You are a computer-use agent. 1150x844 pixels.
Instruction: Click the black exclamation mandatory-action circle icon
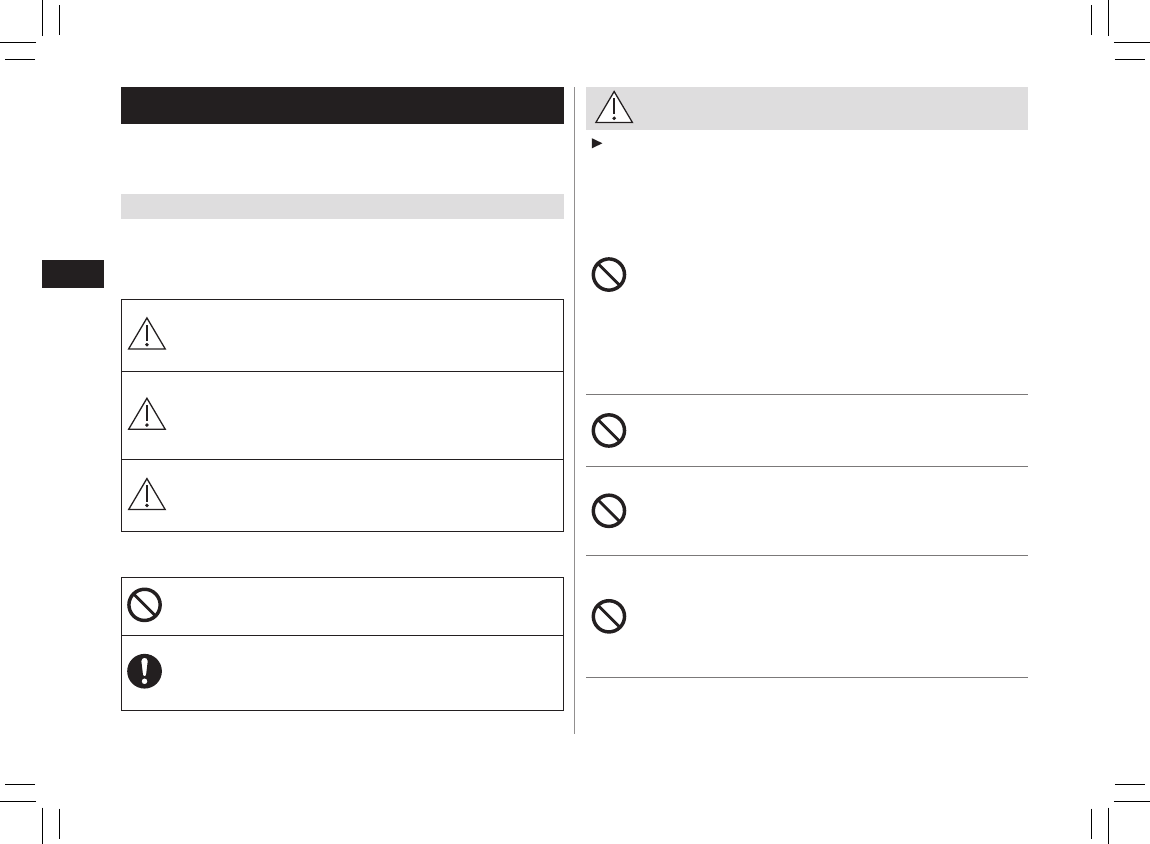click(145, 671)
